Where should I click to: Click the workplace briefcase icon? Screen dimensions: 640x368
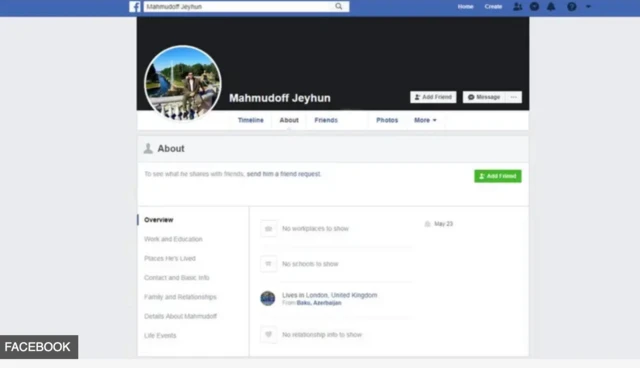click(x=269, y=229)
